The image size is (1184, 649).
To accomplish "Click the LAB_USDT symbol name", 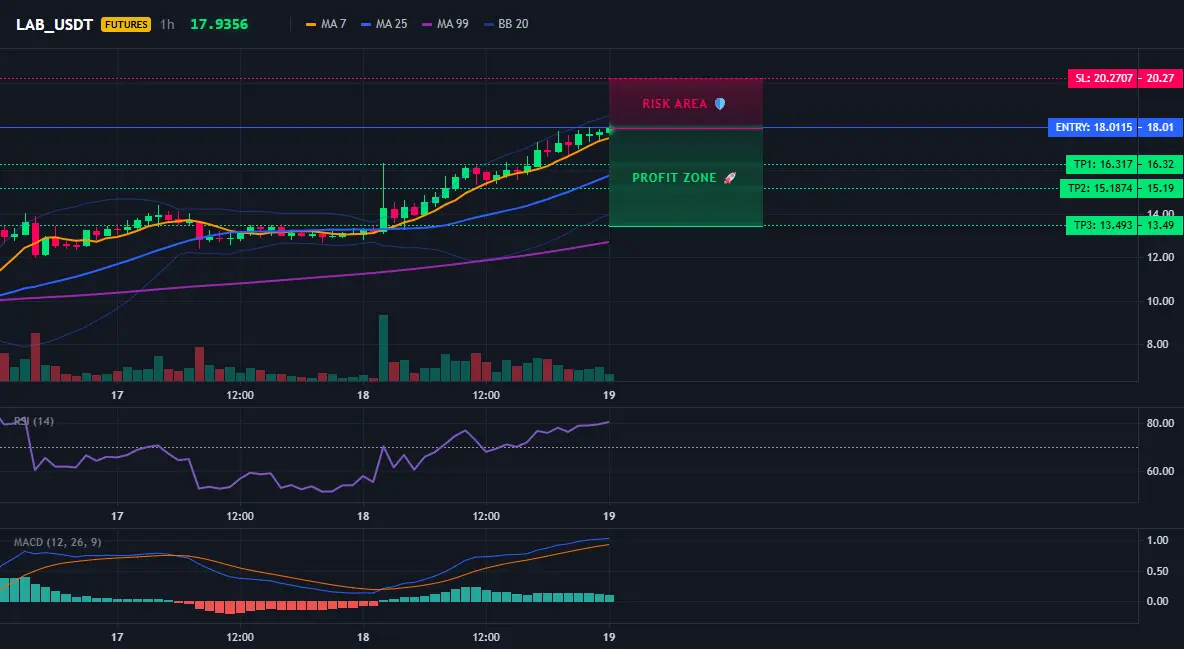I will (x=54, y=24).
